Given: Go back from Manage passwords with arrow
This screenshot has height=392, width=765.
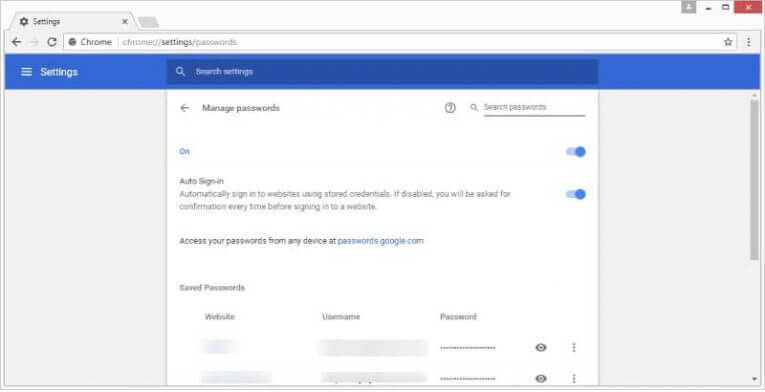Looking at the screenshot, I should click(x=184, y=108).
